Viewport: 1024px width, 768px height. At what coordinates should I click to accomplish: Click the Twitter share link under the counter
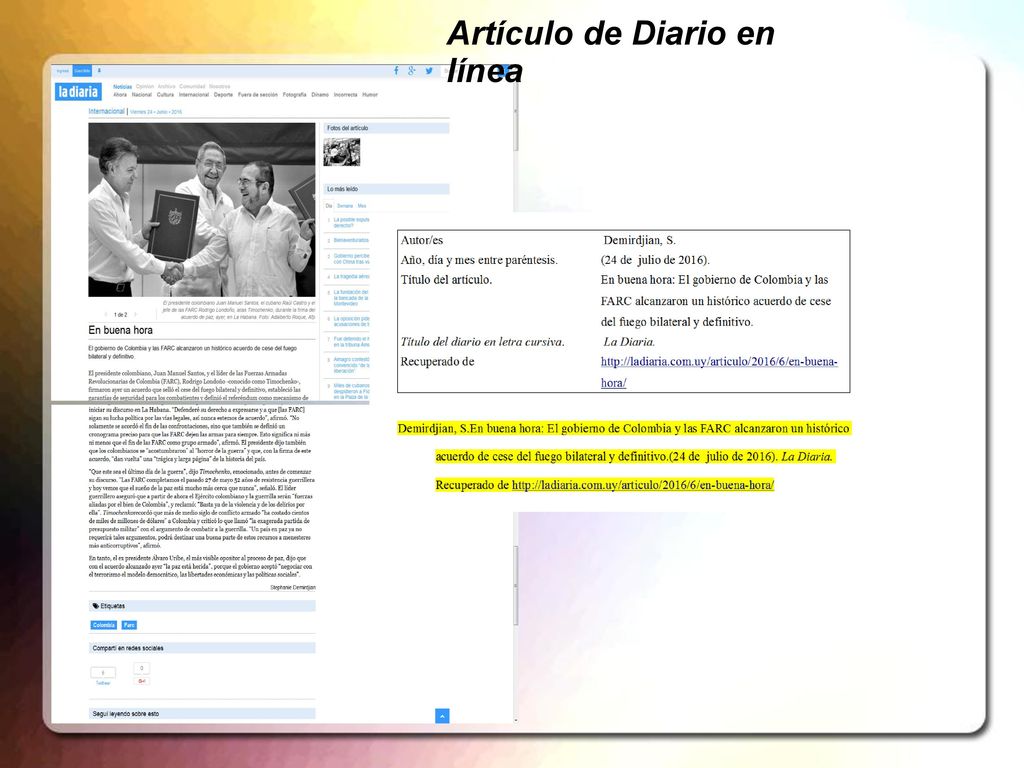103,683
